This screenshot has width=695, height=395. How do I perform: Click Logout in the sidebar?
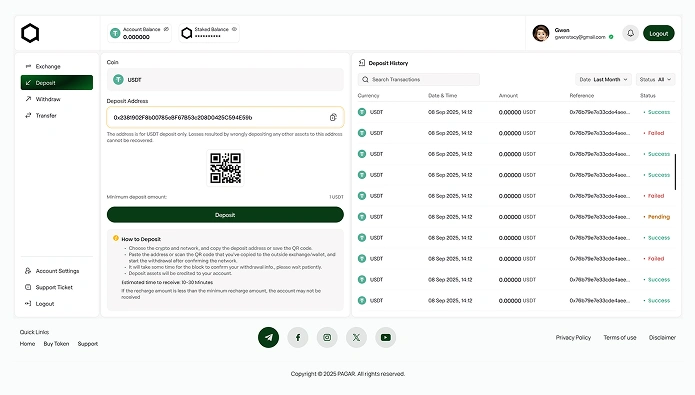coord(57,304)
